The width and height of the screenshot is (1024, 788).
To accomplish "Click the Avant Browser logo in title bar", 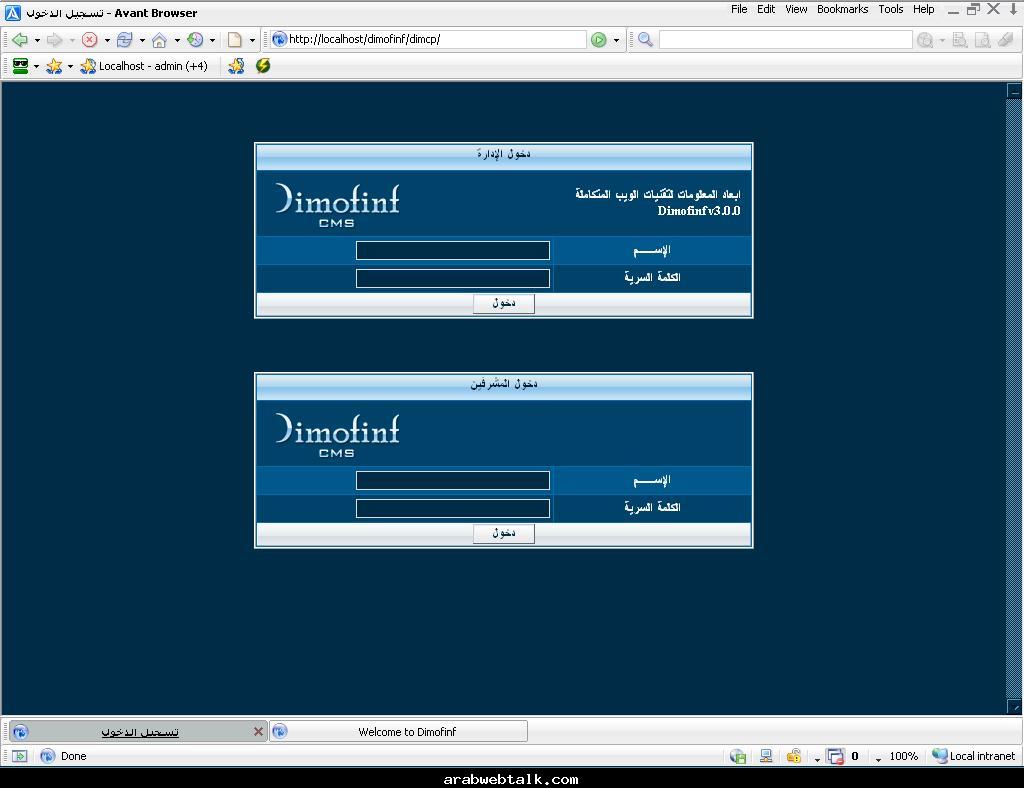I will pyautogui.click(x=12, y=12).
